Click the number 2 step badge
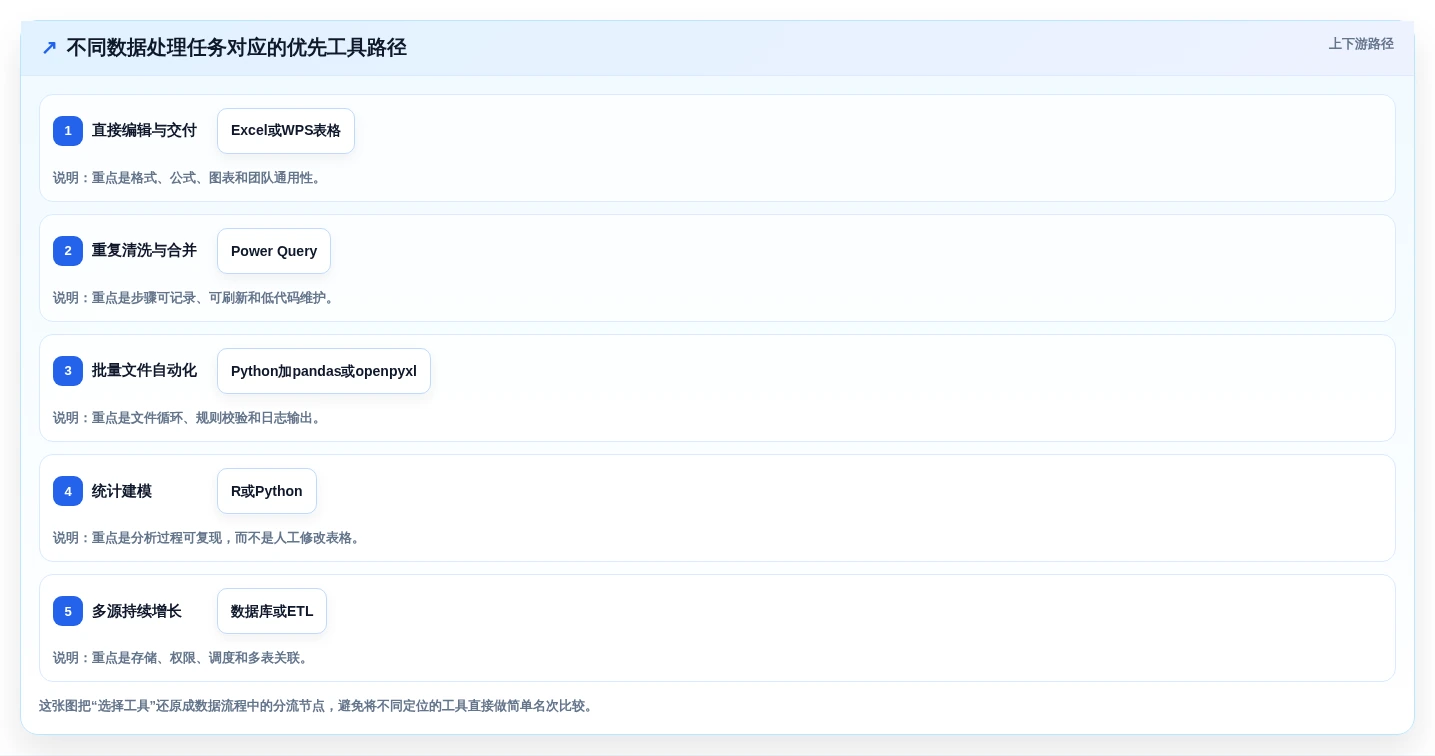The height and width of the screenshot is (756, 1435). 68,251
